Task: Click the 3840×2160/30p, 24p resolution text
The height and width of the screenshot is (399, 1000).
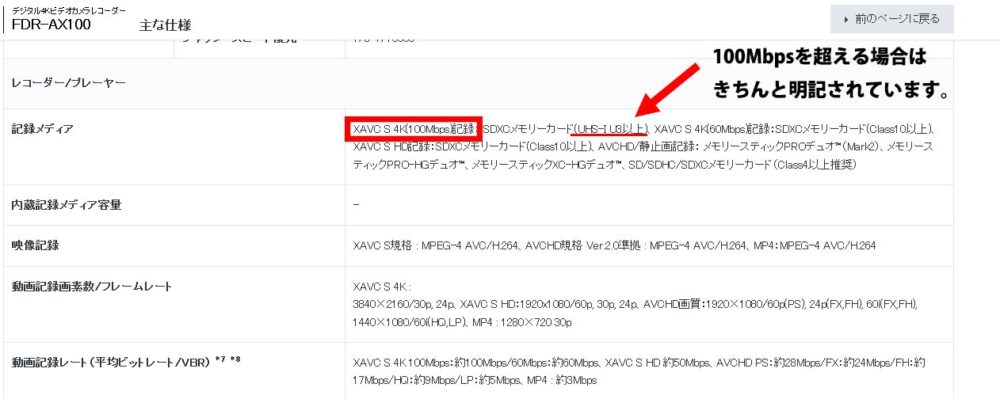Action: point(404,305)
